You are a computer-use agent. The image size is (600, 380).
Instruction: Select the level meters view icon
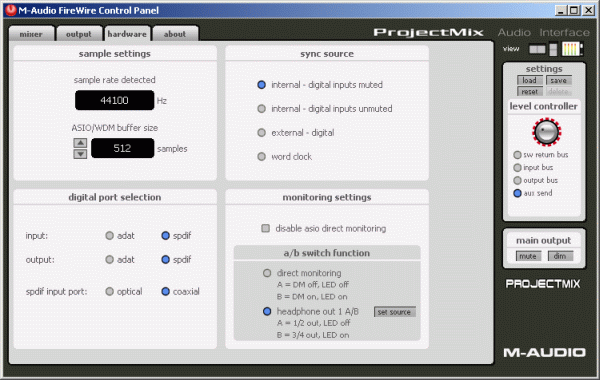[x=572, y=49]
